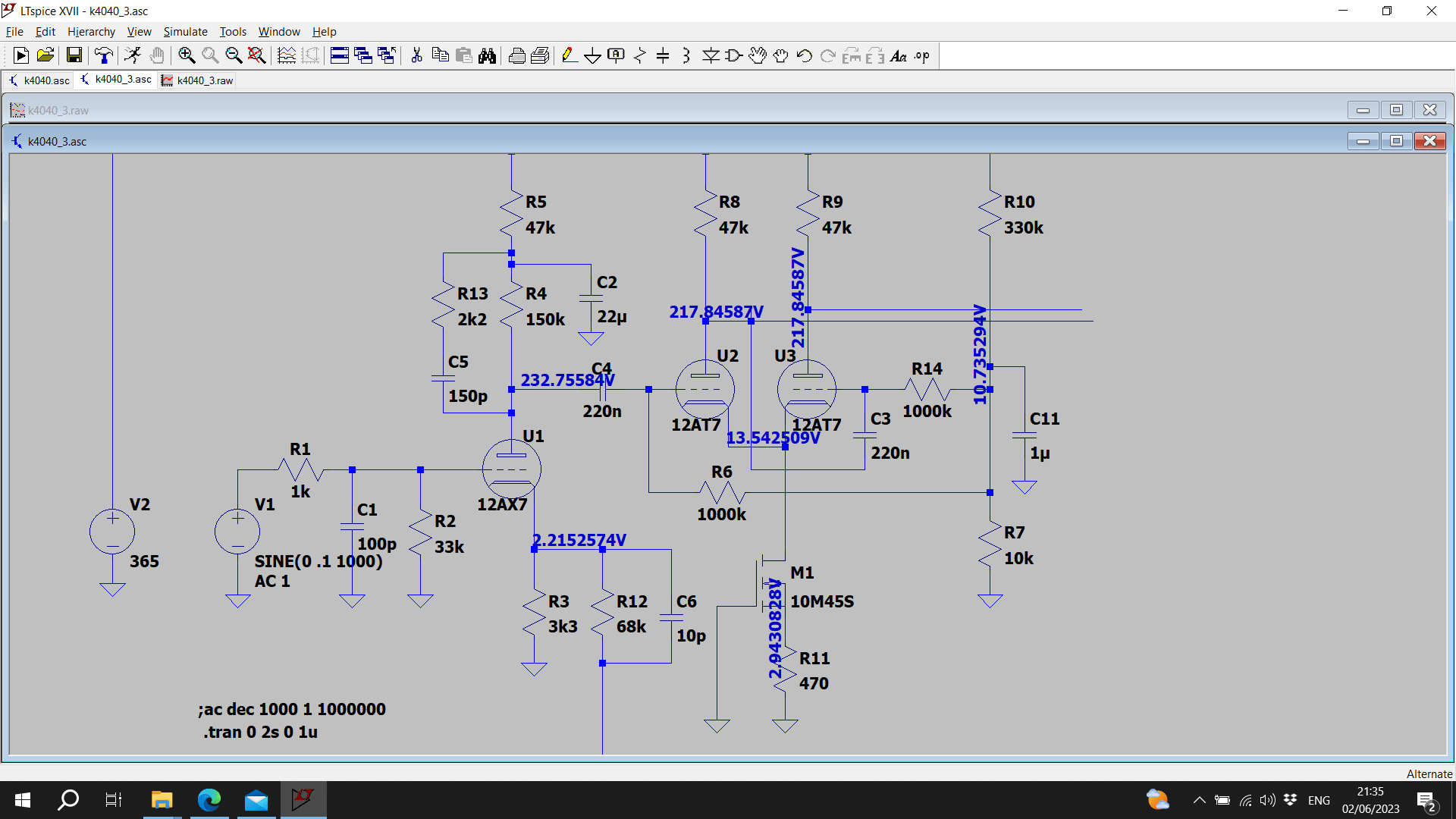This screenshot has width=1456, height=819.
Task: Click the '232.75584V' voltage label
Action: 567,380
